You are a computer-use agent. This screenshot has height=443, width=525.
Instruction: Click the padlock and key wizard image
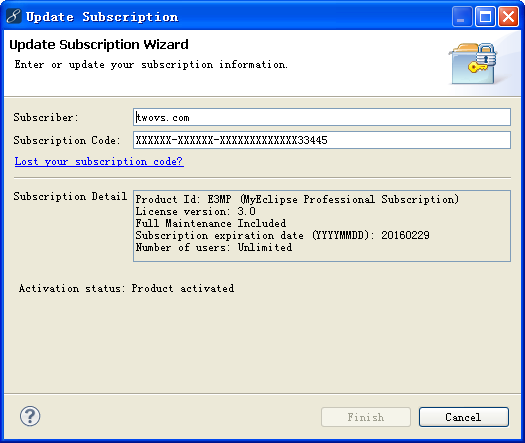473,63
